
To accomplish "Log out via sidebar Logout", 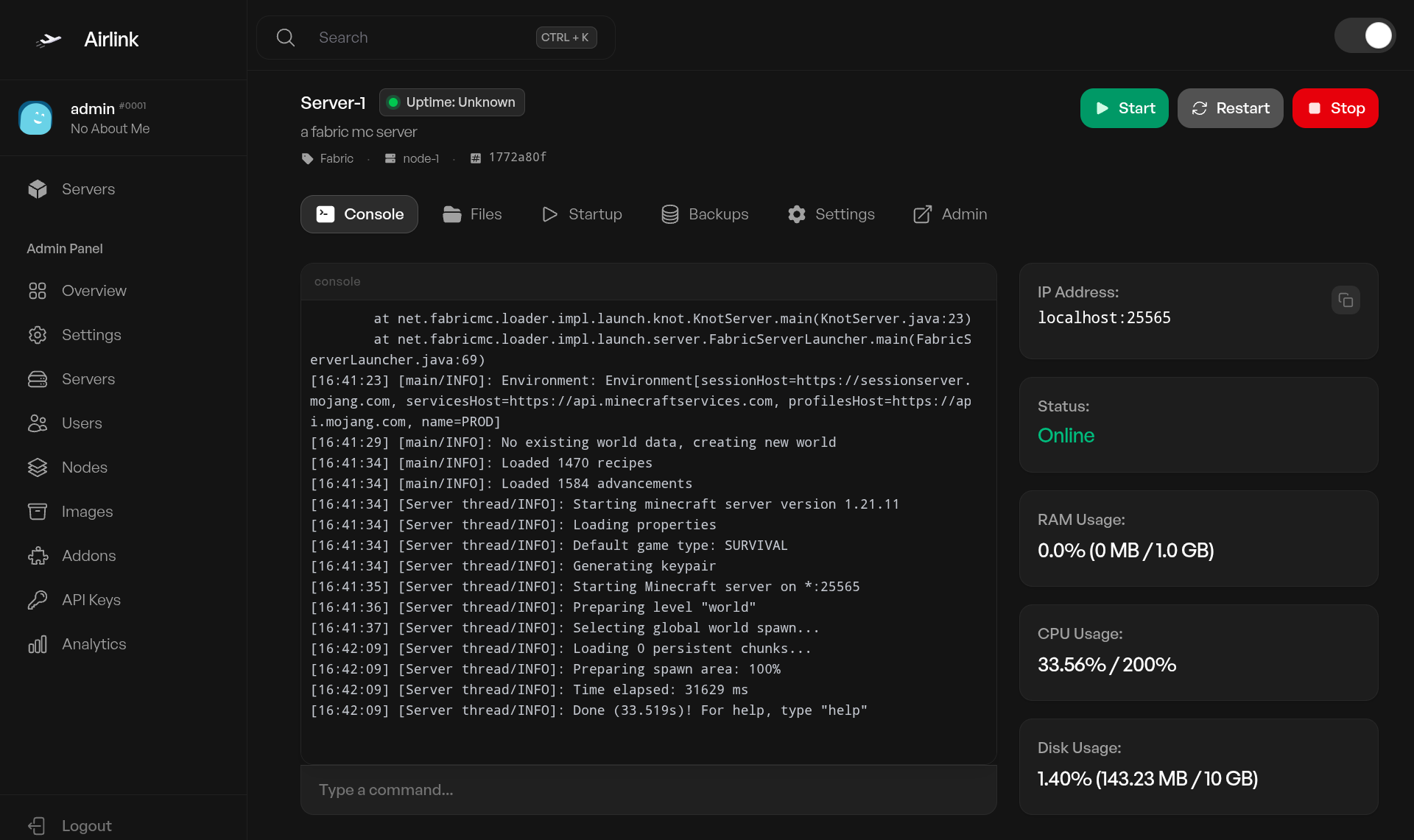I will pos(86,826).
